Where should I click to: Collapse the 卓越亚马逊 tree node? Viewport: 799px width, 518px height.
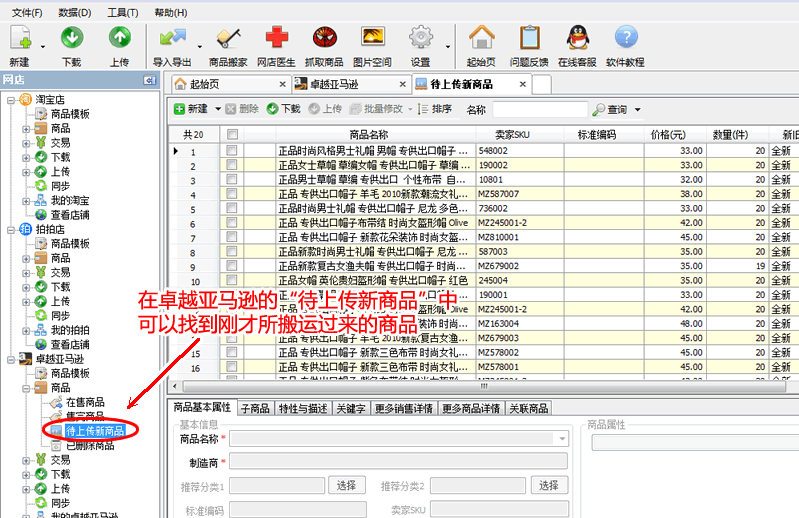coord(11,360)
